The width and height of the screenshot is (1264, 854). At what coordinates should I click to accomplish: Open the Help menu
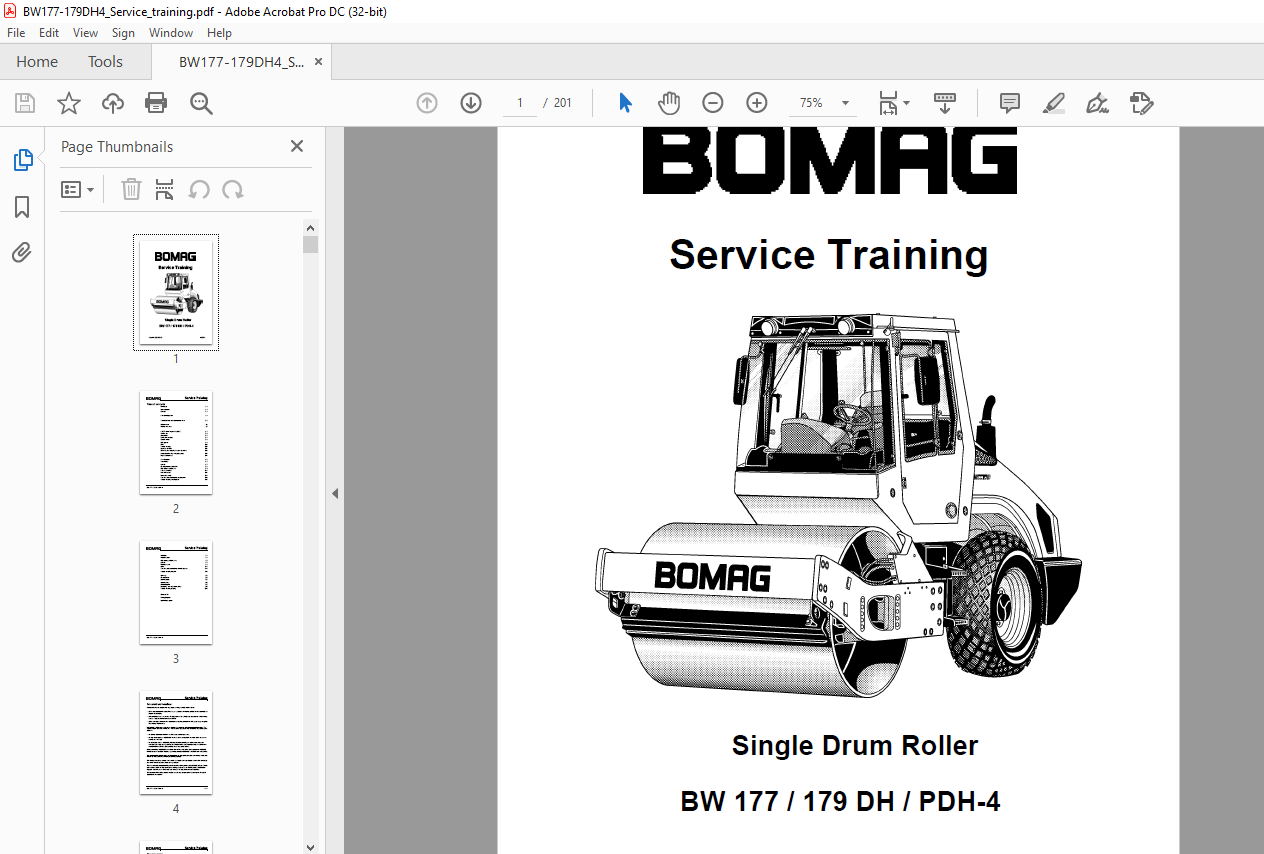pyautogui.click(x=219, y=33)
